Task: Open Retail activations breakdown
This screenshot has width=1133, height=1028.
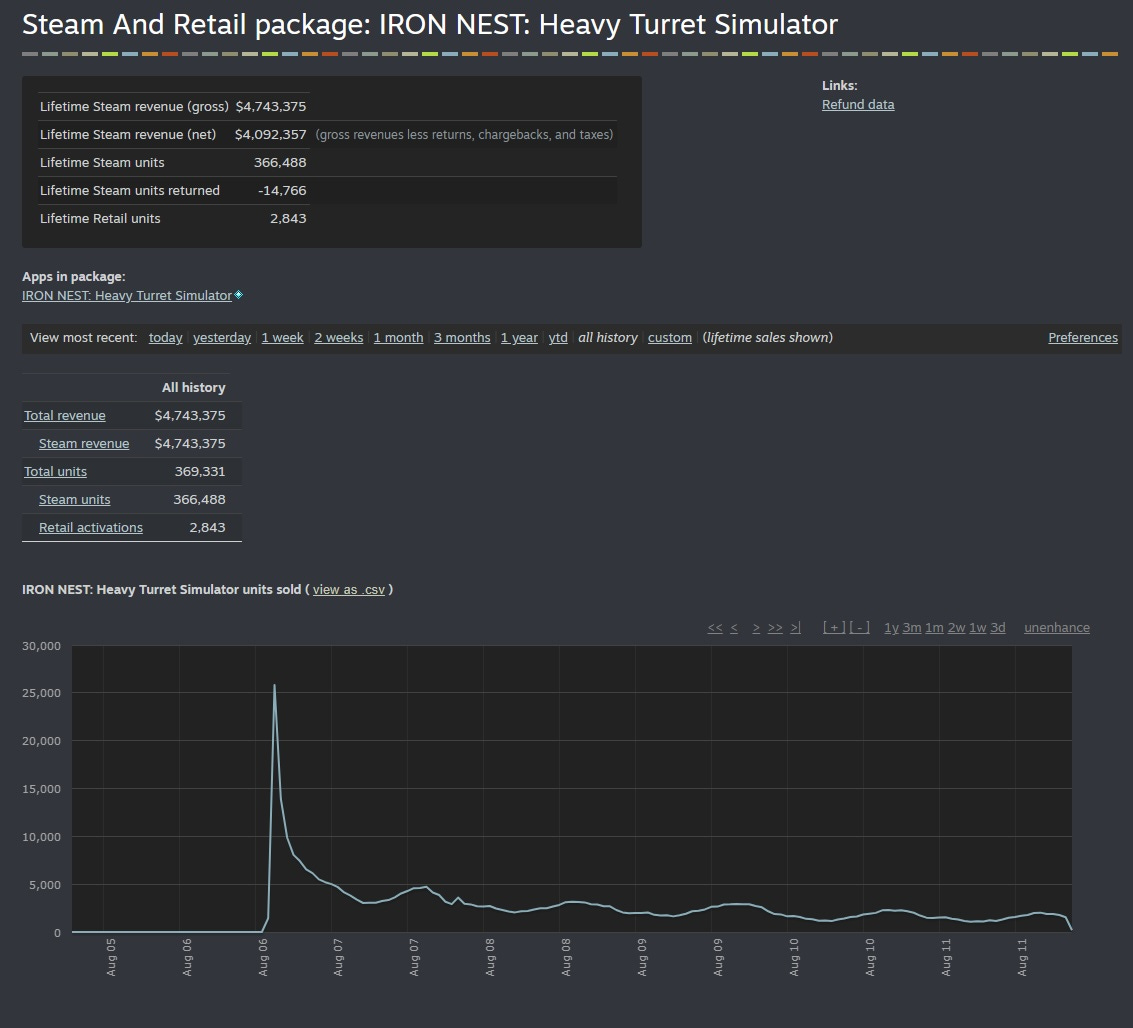Action: coord(90,527)
